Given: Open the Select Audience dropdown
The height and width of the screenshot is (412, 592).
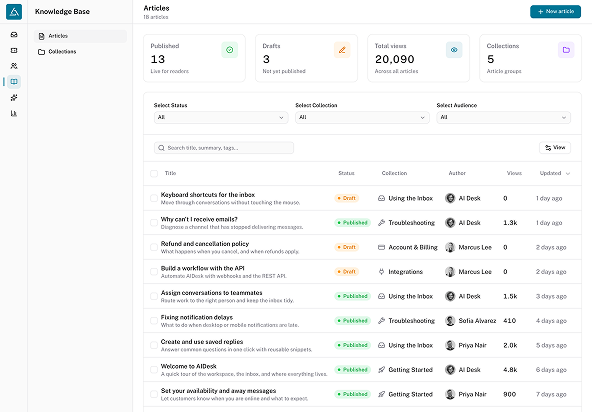Looking at the screenshot, I should click(503, 117).
